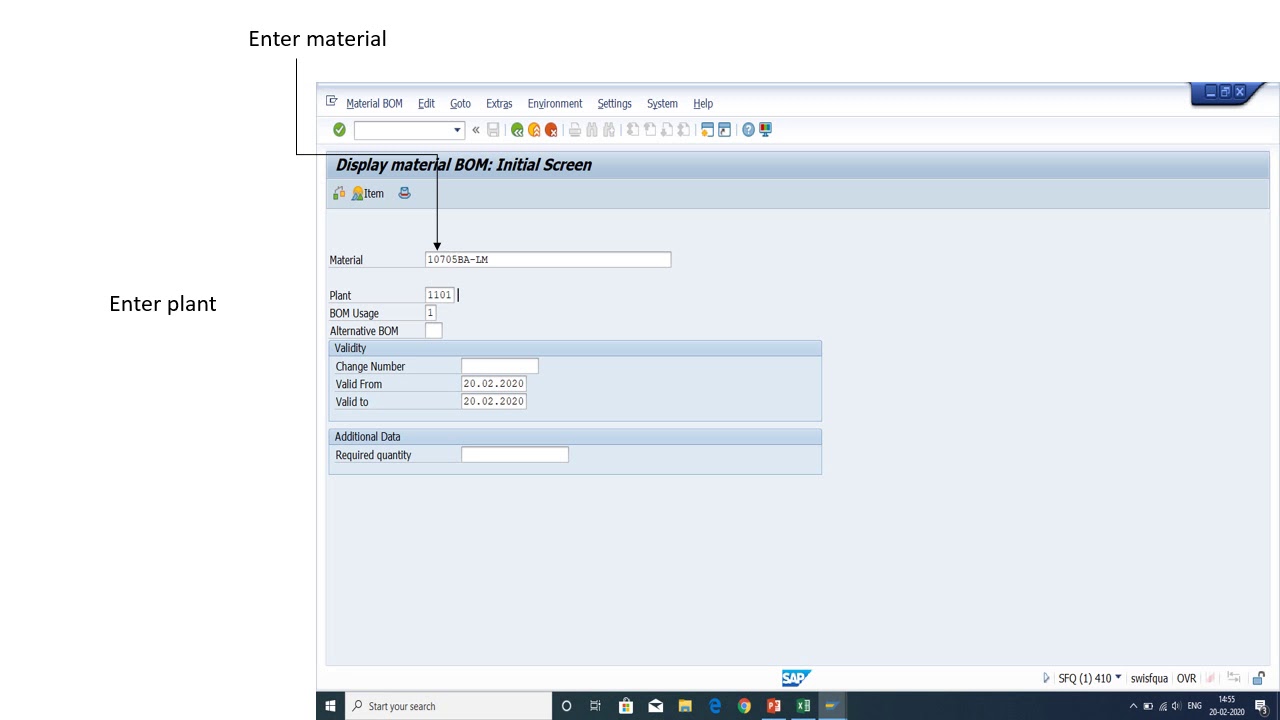
Task: Click the green Enter checkmark icon
Action: [x=340, y=130]
